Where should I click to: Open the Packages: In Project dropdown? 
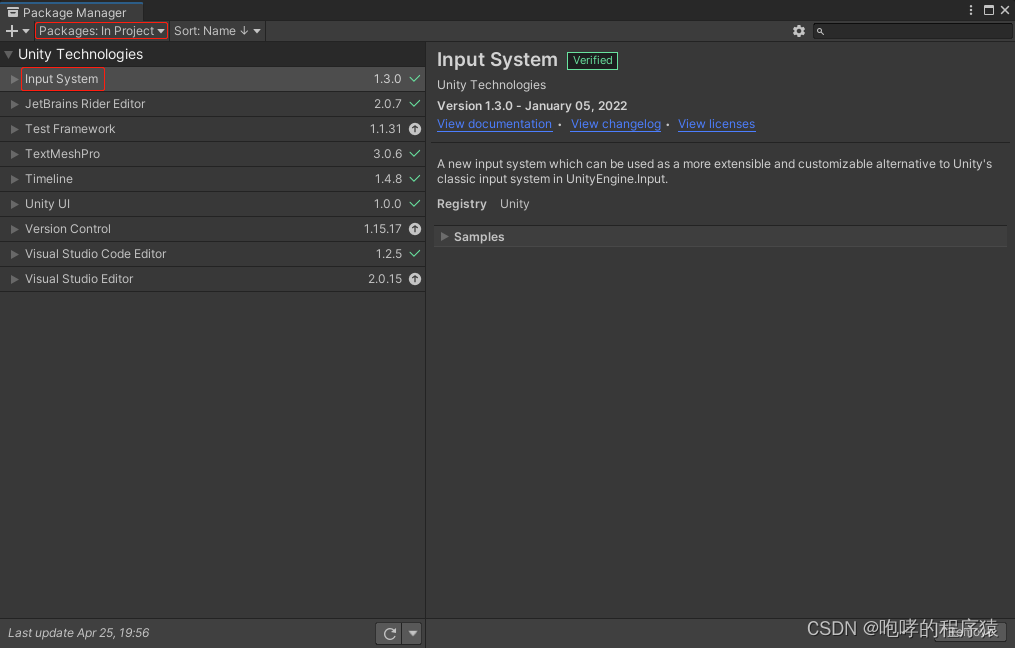coord(102,30)
